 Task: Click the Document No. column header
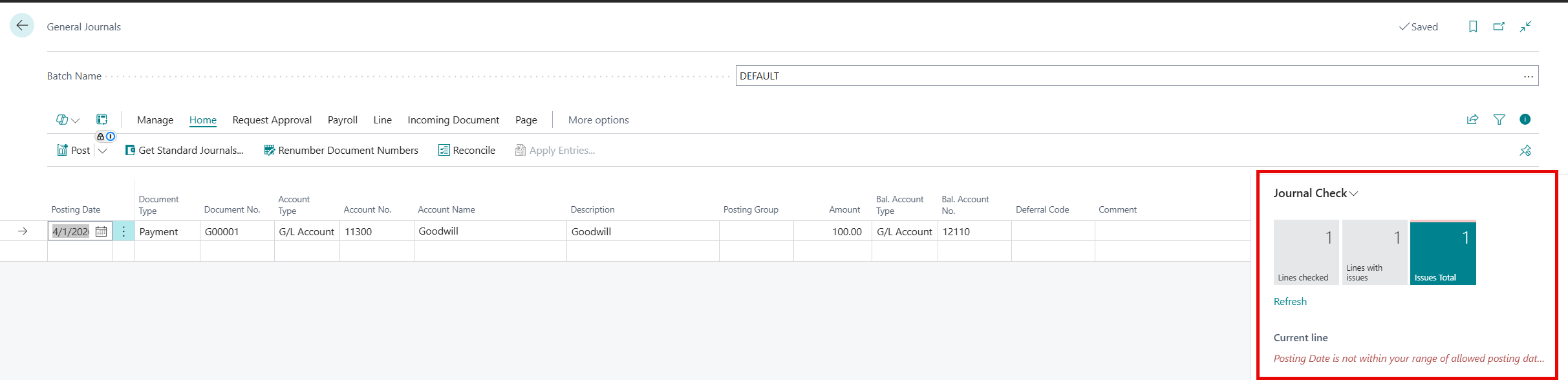[232, 209]
